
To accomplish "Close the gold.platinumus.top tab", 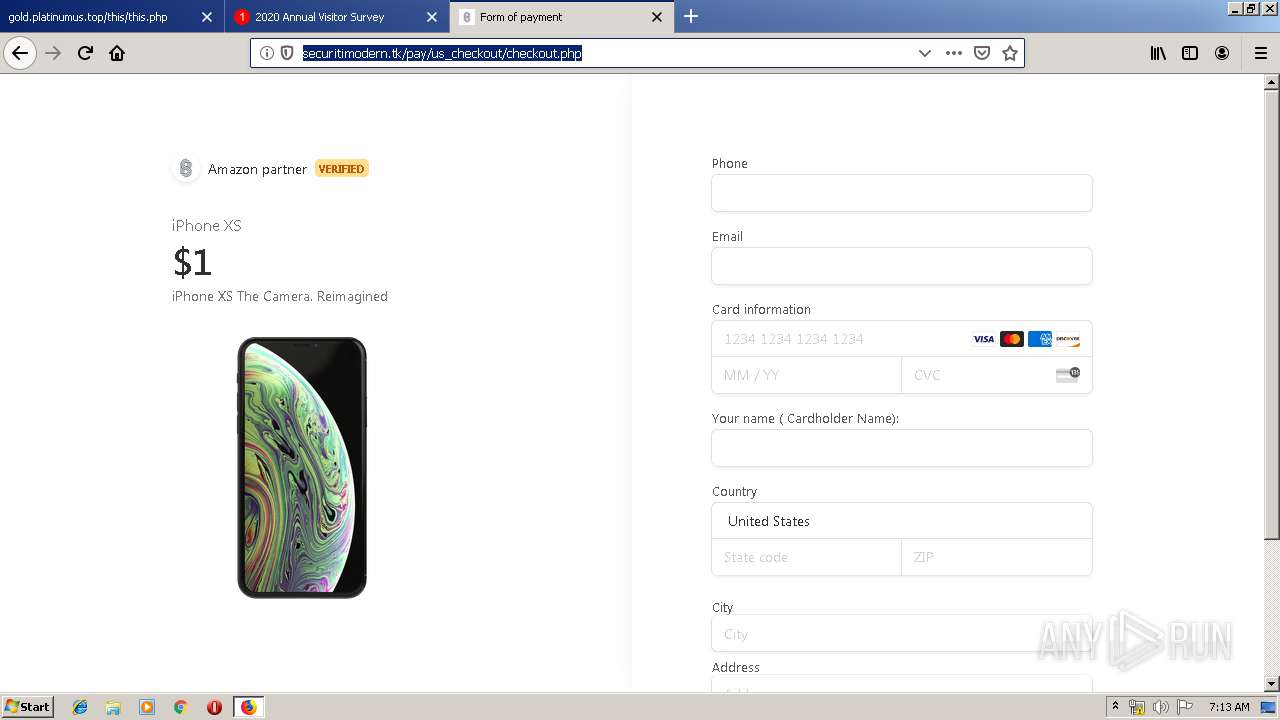I will pos(207,17).
